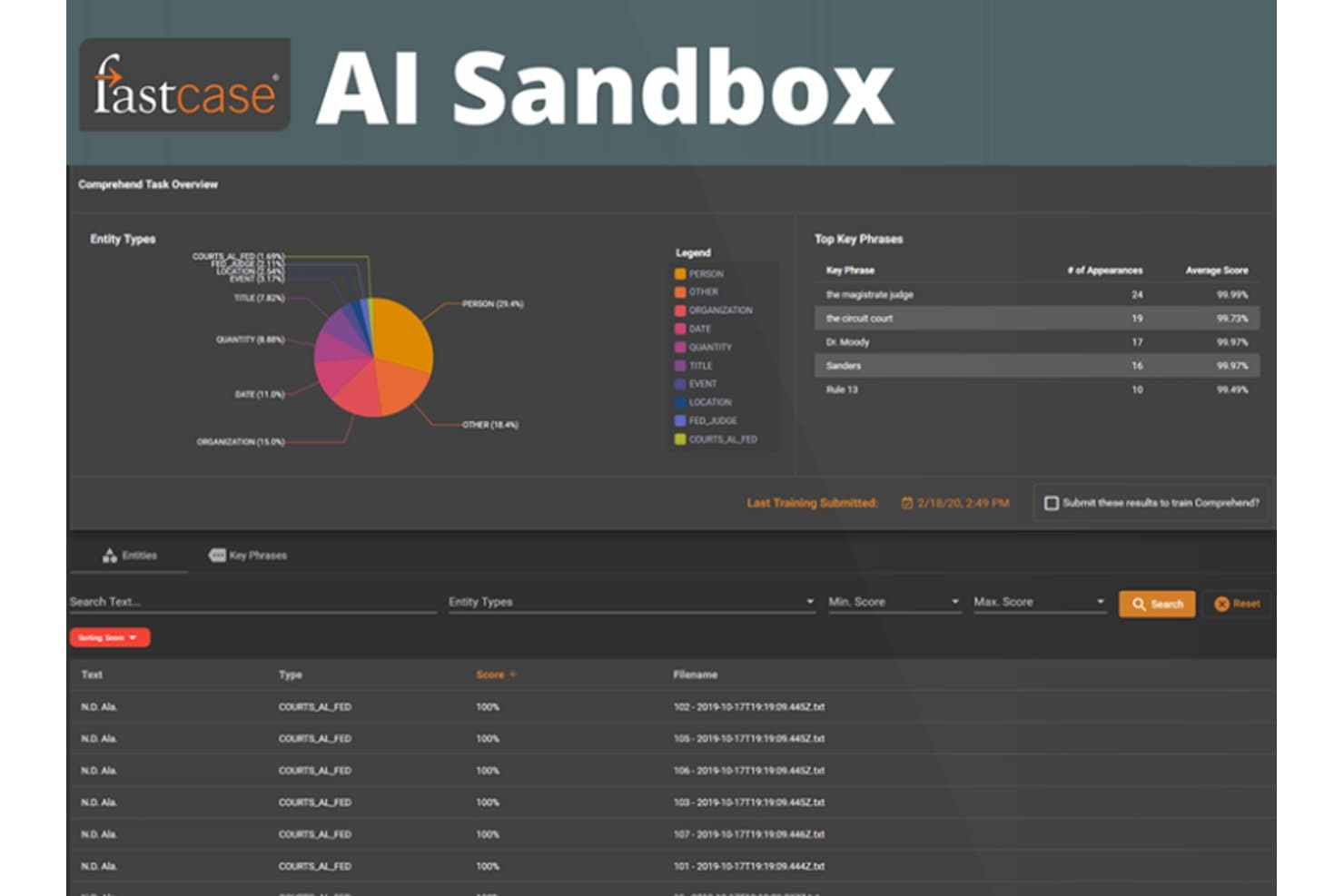Click filename starting with 103 - 2019-10-17
Viewport: 1344px width, 896px height.
point(749,802)
